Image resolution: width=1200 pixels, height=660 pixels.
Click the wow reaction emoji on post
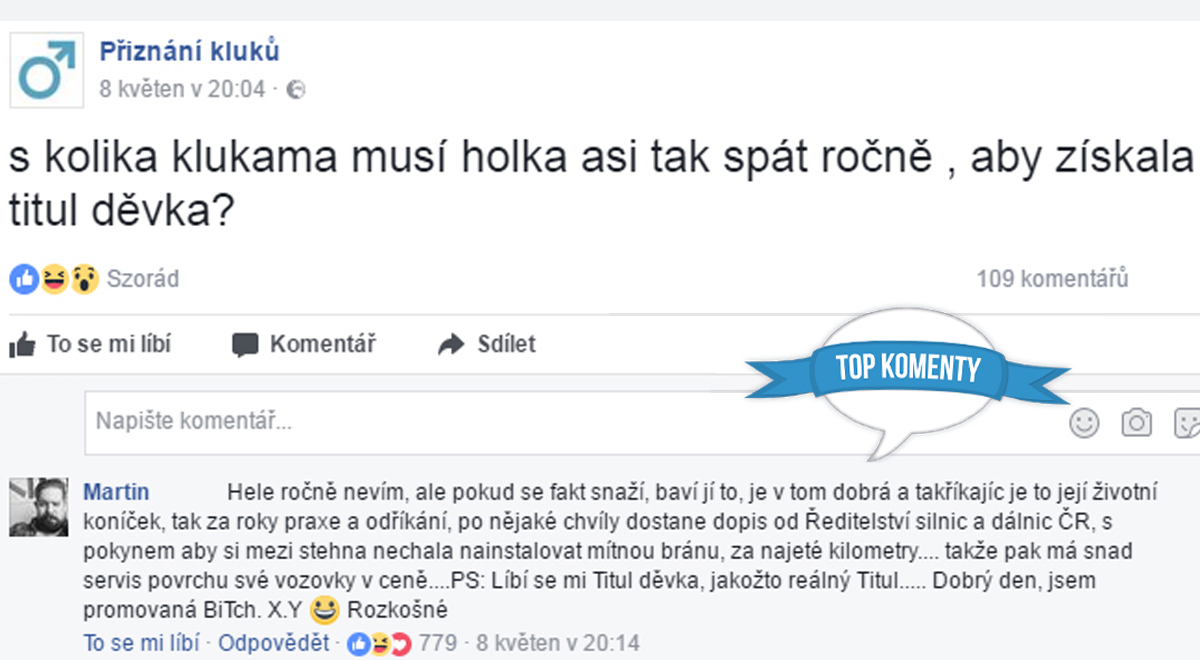84,279
